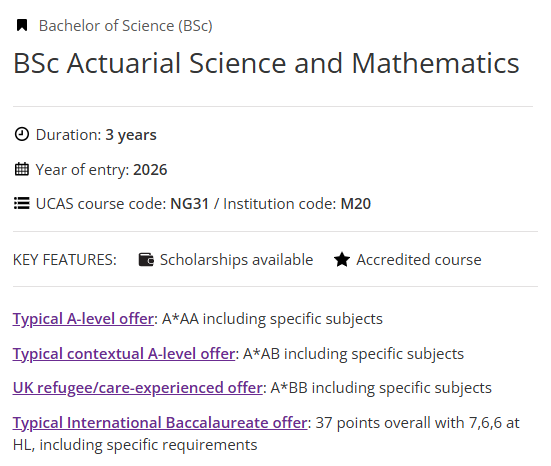Screen dimensions: 551x466
Task: Open the Typical contextual A-level offer link
Action: pos(124,354)
